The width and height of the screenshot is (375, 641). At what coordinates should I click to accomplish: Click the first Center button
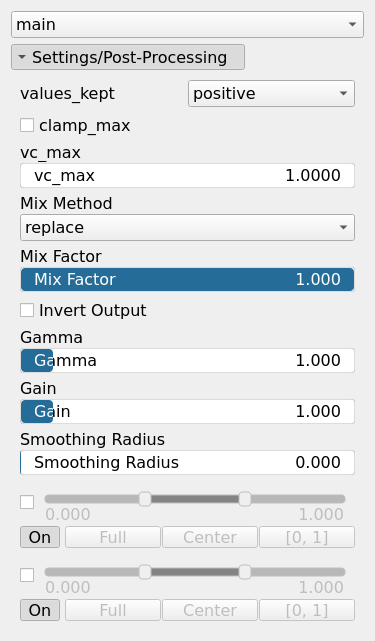pos(210,537)
